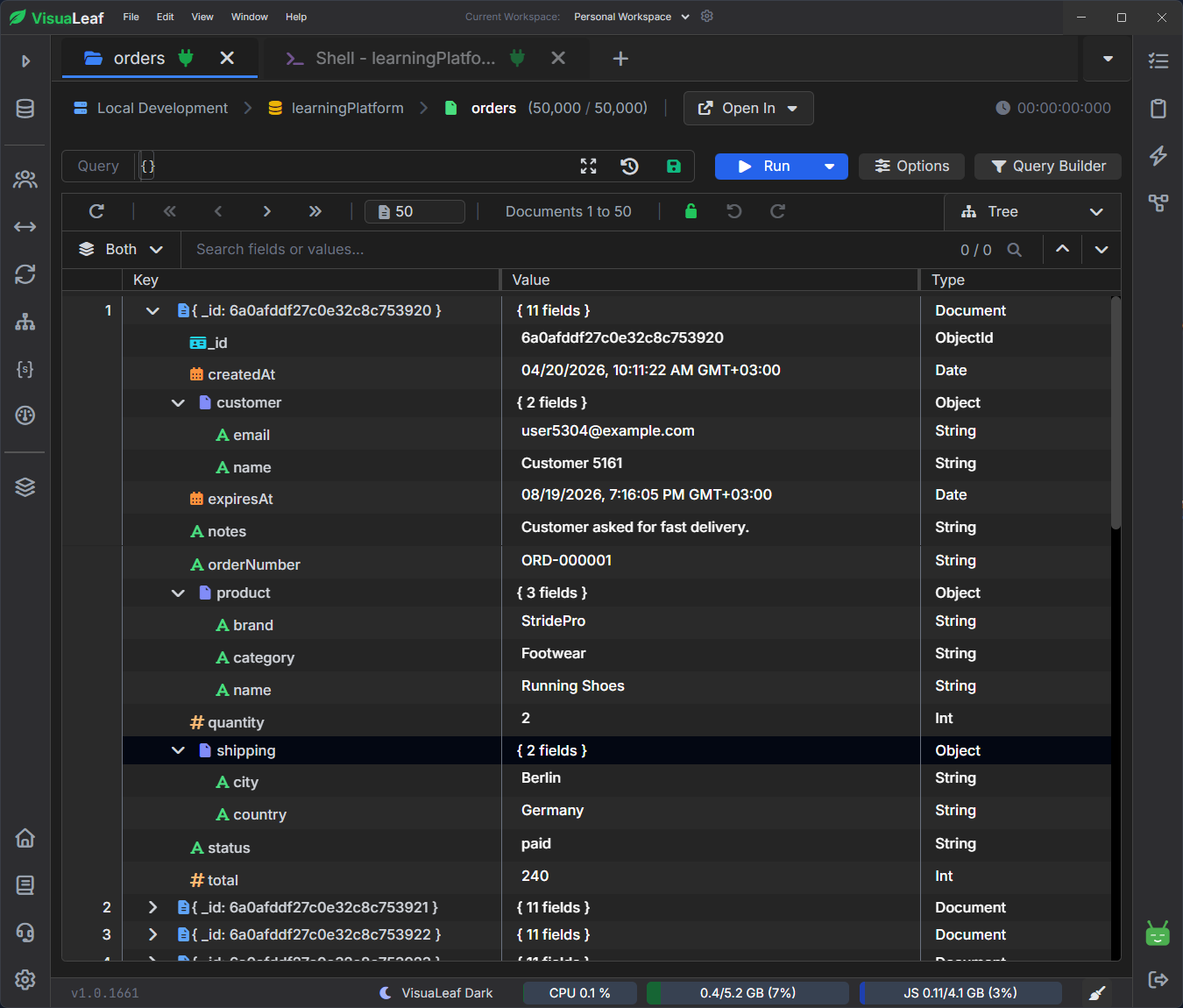
Task: Open the Run button dropdown arrow
Action: pos(829,167)
